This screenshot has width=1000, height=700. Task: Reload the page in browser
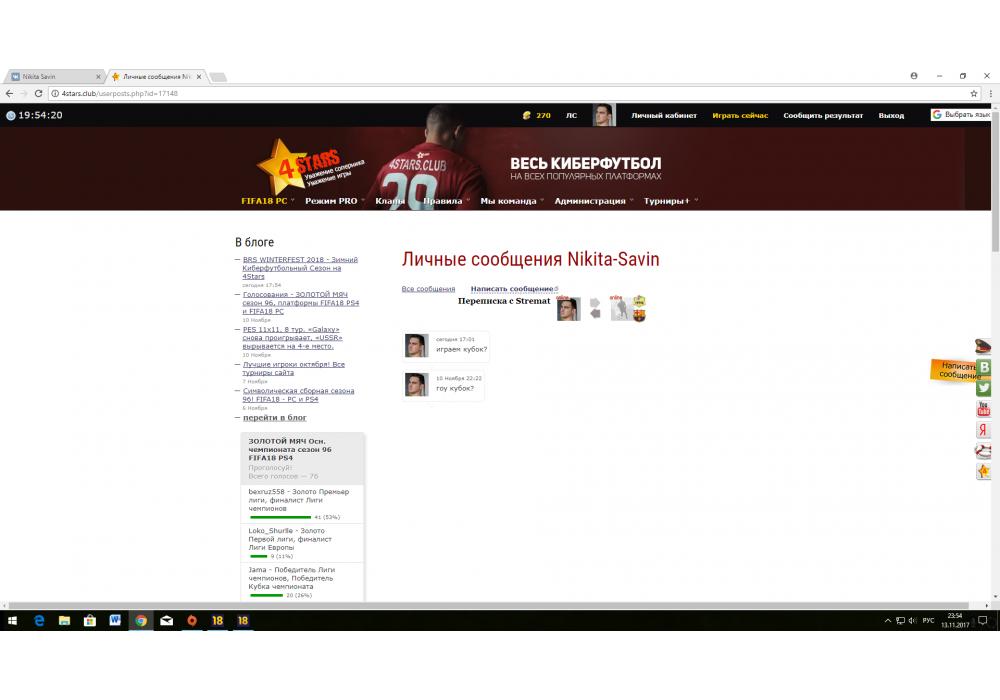click(x=37, y=93)
